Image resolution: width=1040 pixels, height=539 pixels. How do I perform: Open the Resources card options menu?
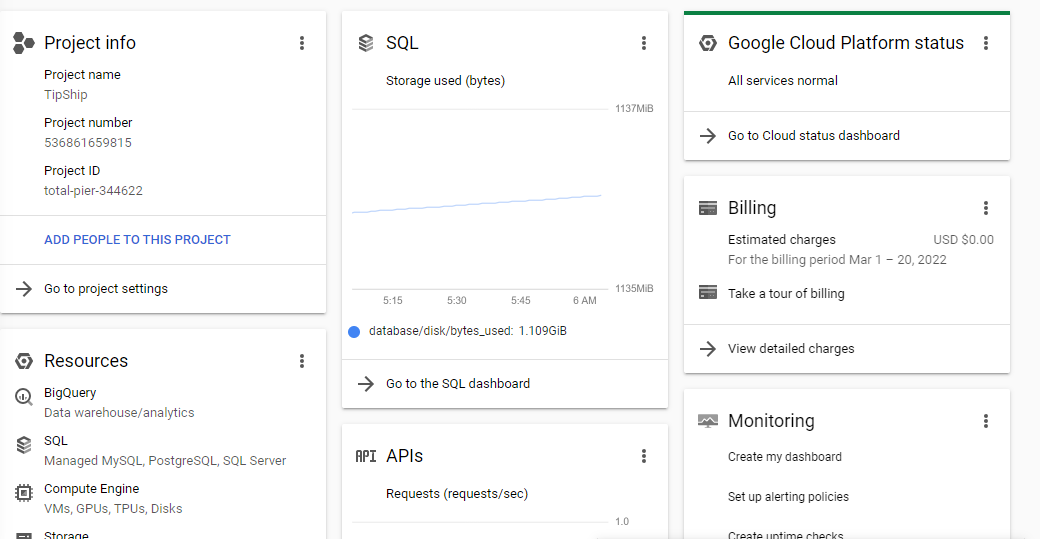302,361
